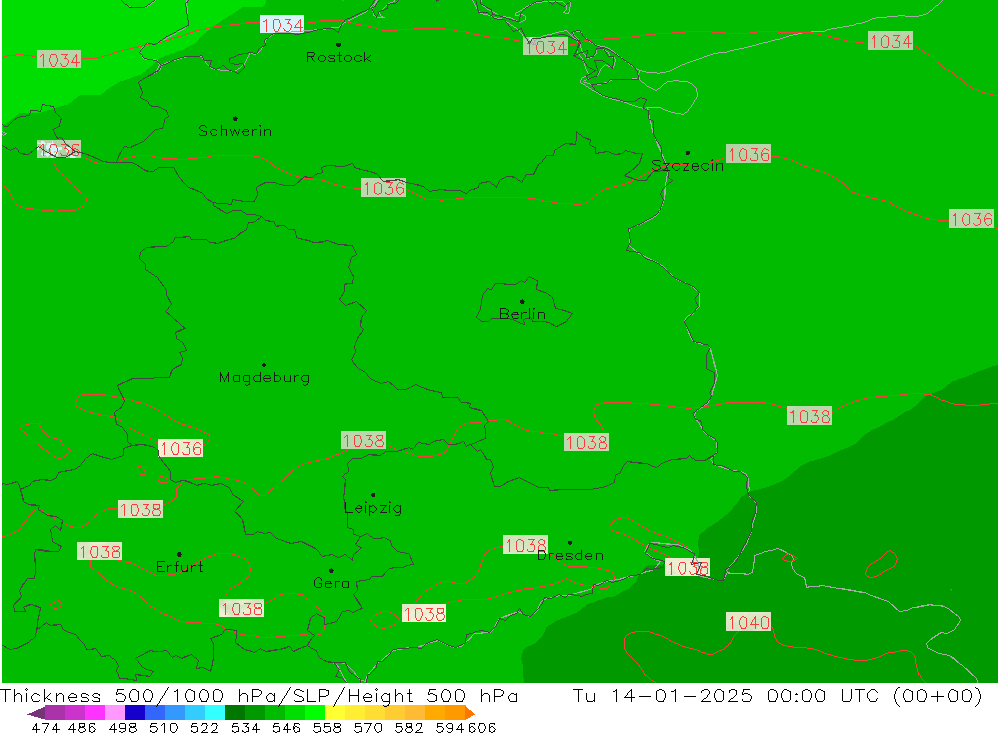Click the darkest green legend swatch

[x=235, y=713]
